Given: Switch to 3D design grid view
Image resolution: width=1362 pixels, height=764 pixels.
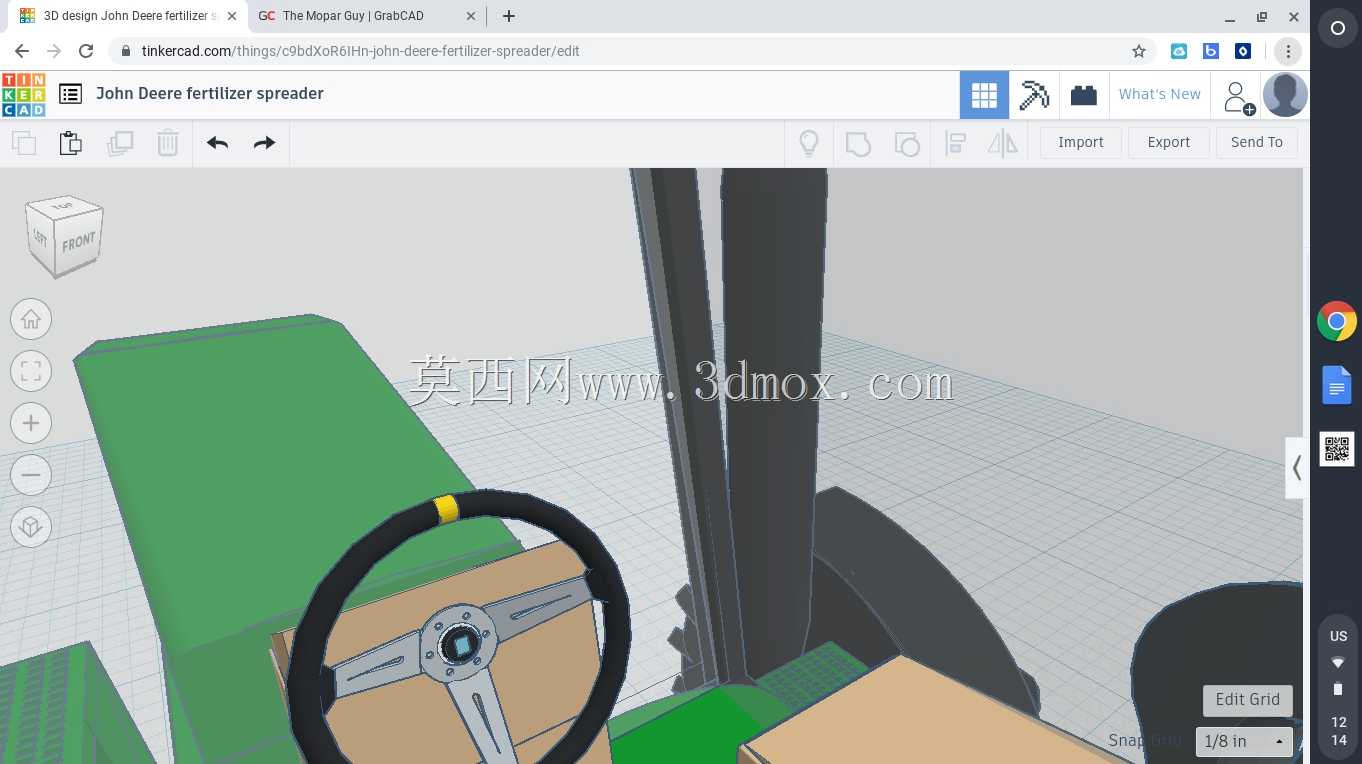Looking at the screenshot, I should click(984, 95).
